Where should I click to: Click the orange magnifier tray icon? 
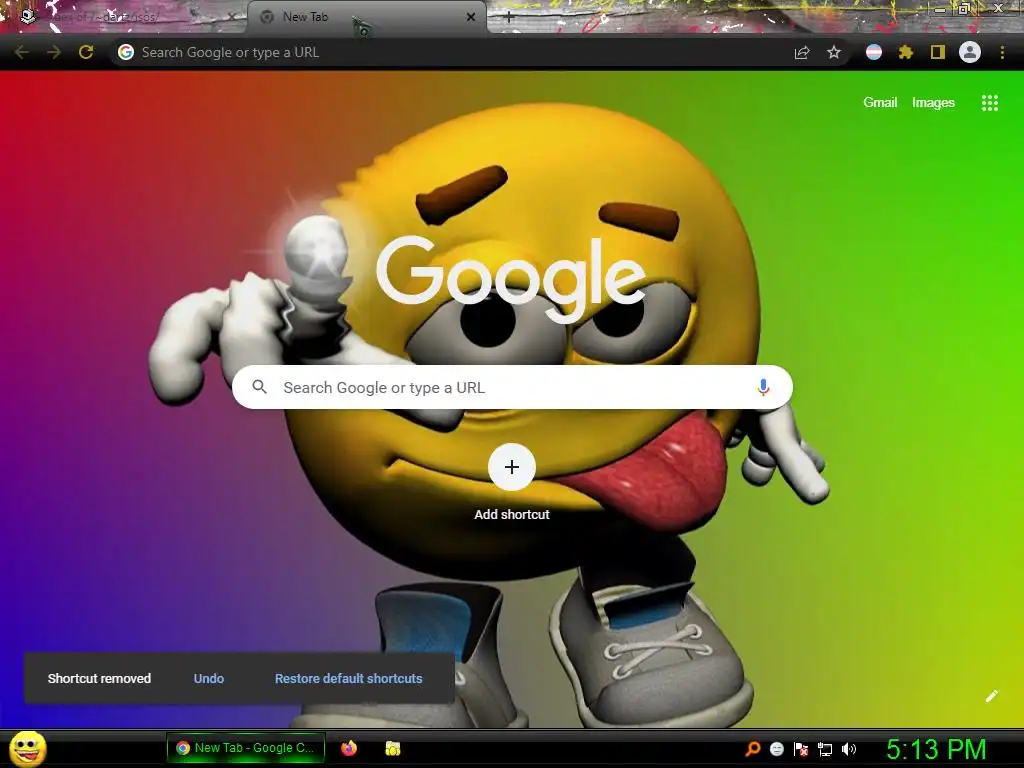[753, 749]
